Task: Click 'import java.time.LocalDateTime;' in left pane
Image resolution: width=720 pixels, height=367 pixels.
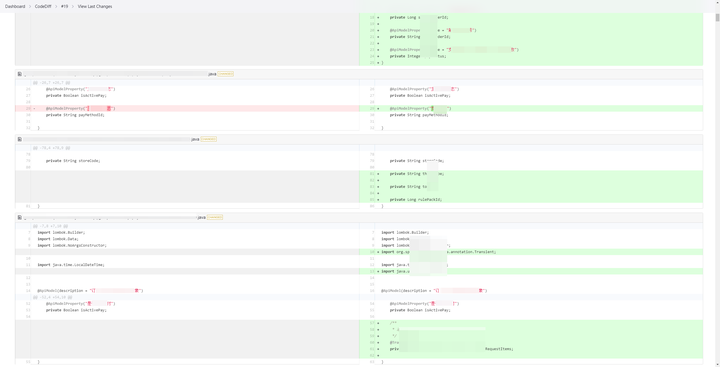Action: 71,265
